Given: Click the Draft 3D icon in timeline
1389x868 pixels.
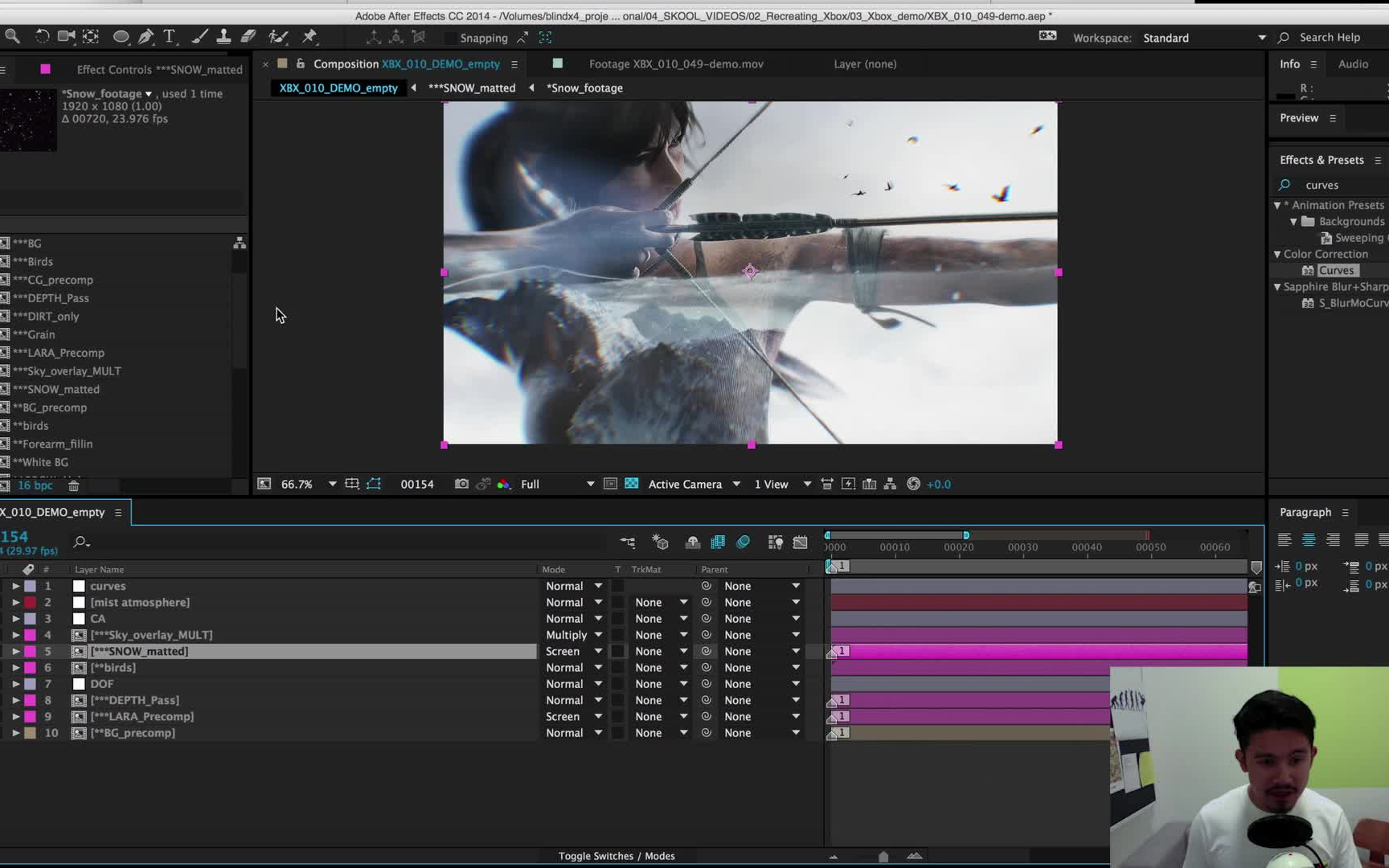Looking at the screenshot, I should click(660, 542).
